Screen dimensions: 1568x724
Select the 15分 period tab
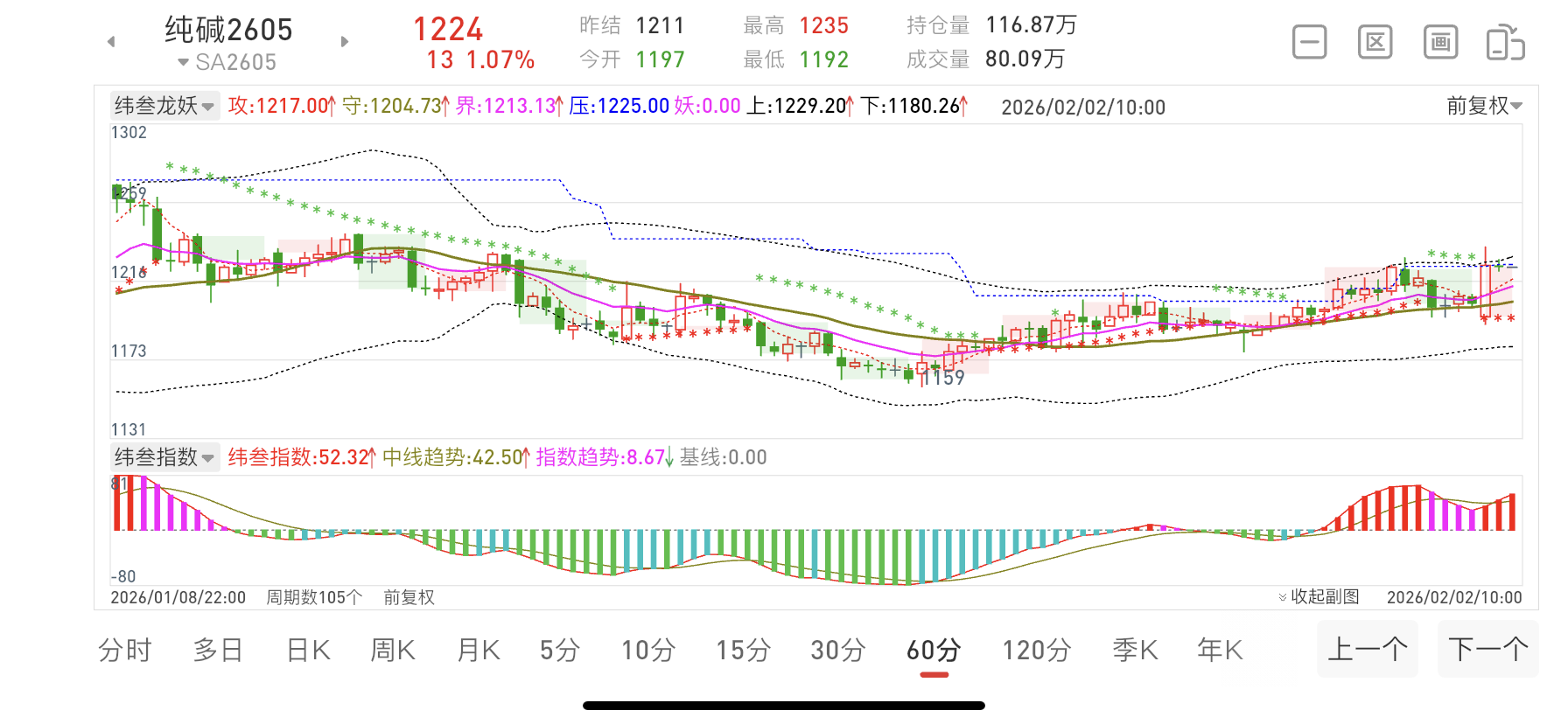743,650
